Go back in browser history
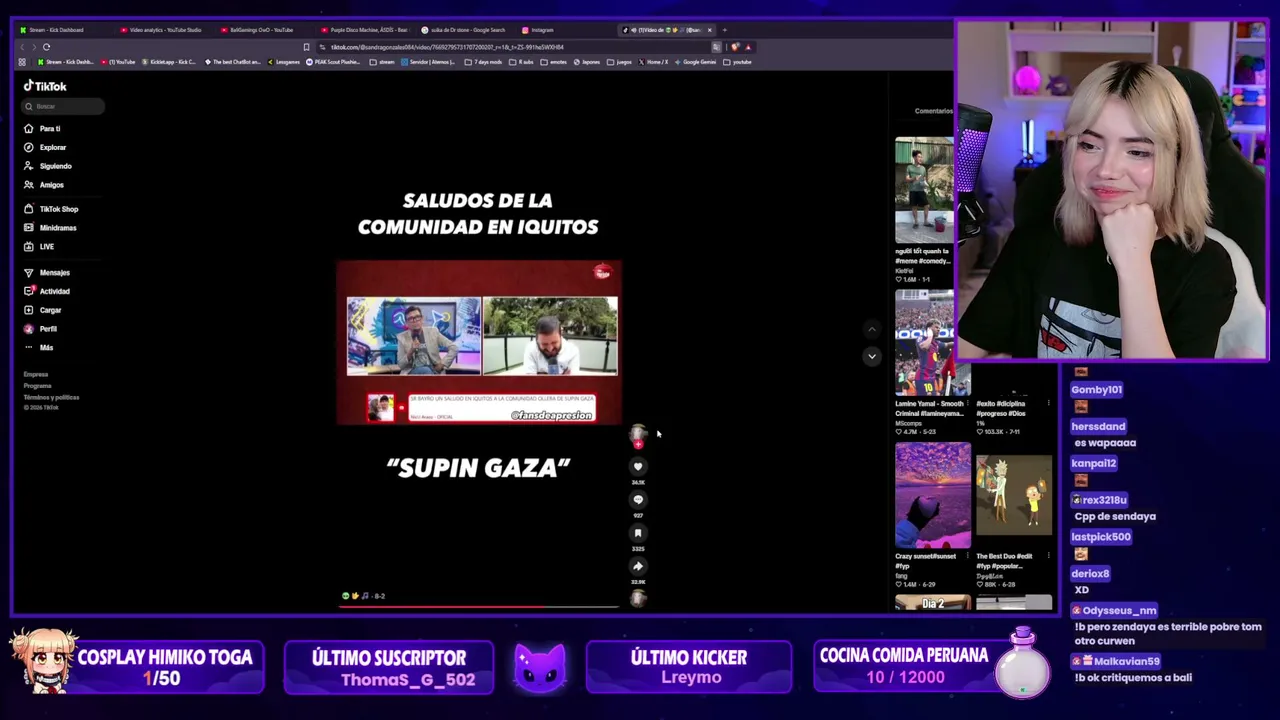The image size is (1280, 720). [22, 47]
